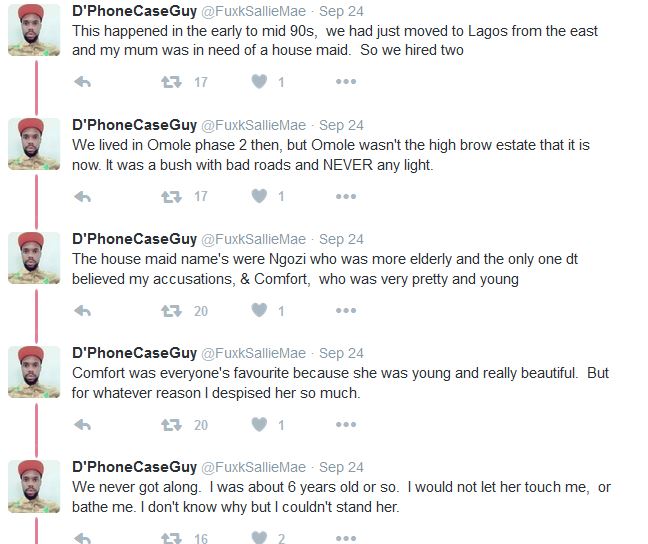Click the @FuxkSallieMae handle on second tweet
Image resolution: width=648 pixels, height=544 pixels.
254,125
